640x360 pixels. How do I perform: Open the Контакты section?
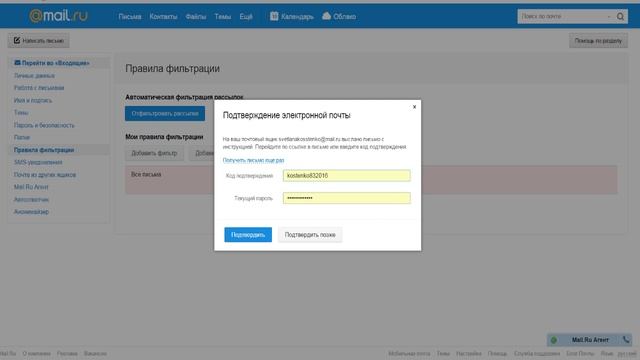point(163,17)
